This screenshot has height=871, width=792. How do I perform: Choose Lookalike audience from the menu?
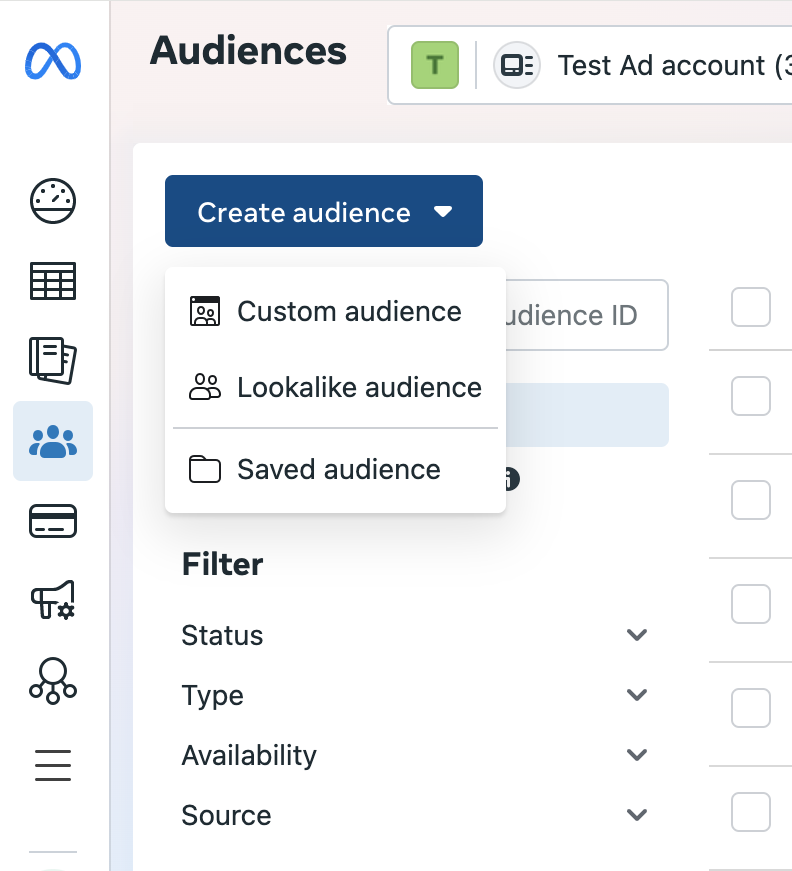click(335, 387)
